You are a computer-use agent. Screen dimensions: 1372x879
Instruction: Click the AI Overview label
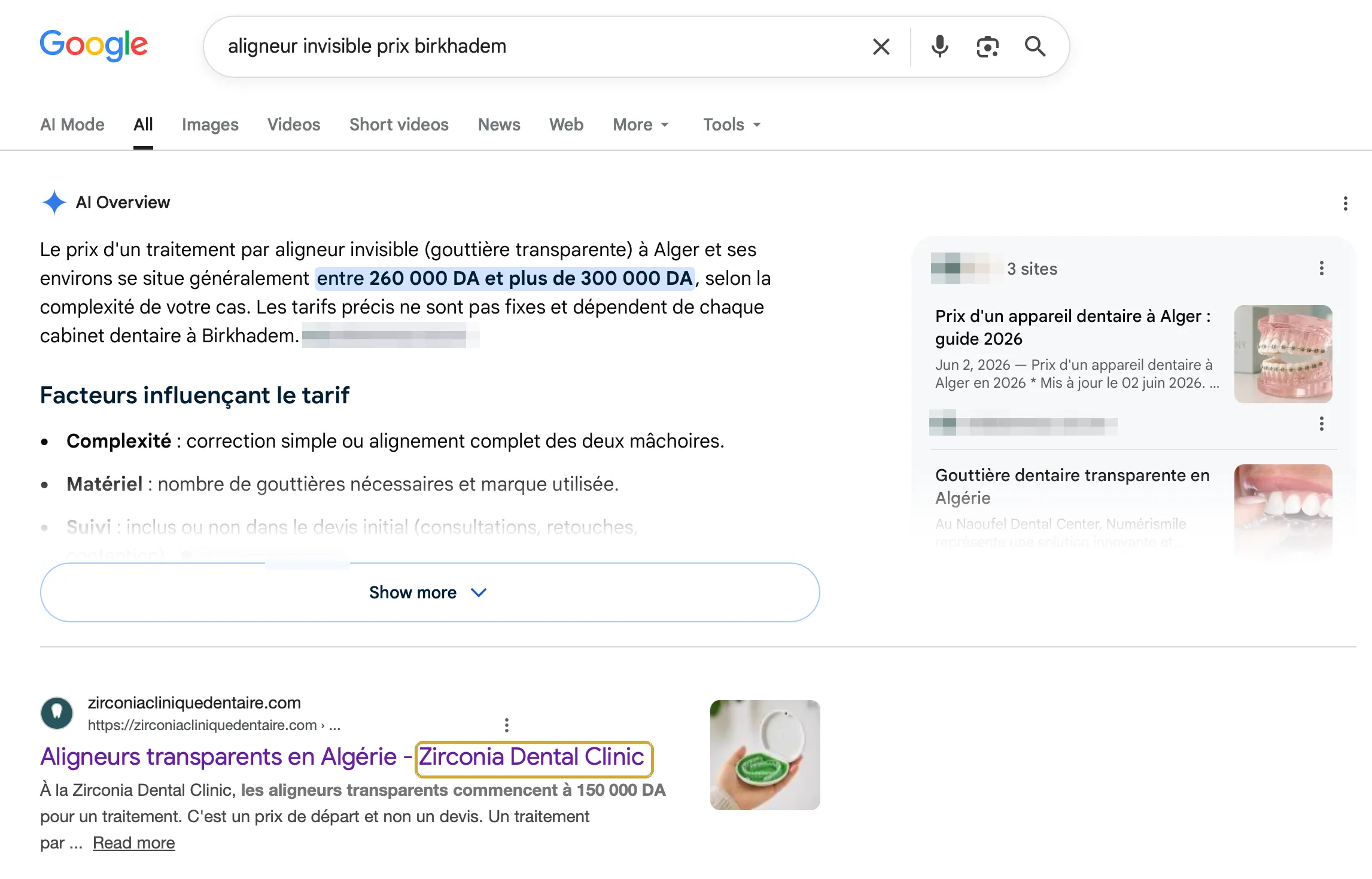[123, 202]
